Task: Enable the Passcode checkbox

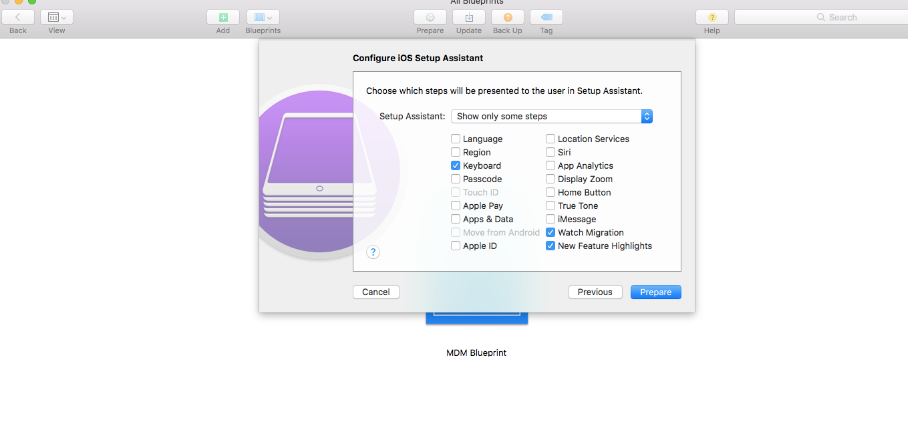Action: click(x=456, y=179)
